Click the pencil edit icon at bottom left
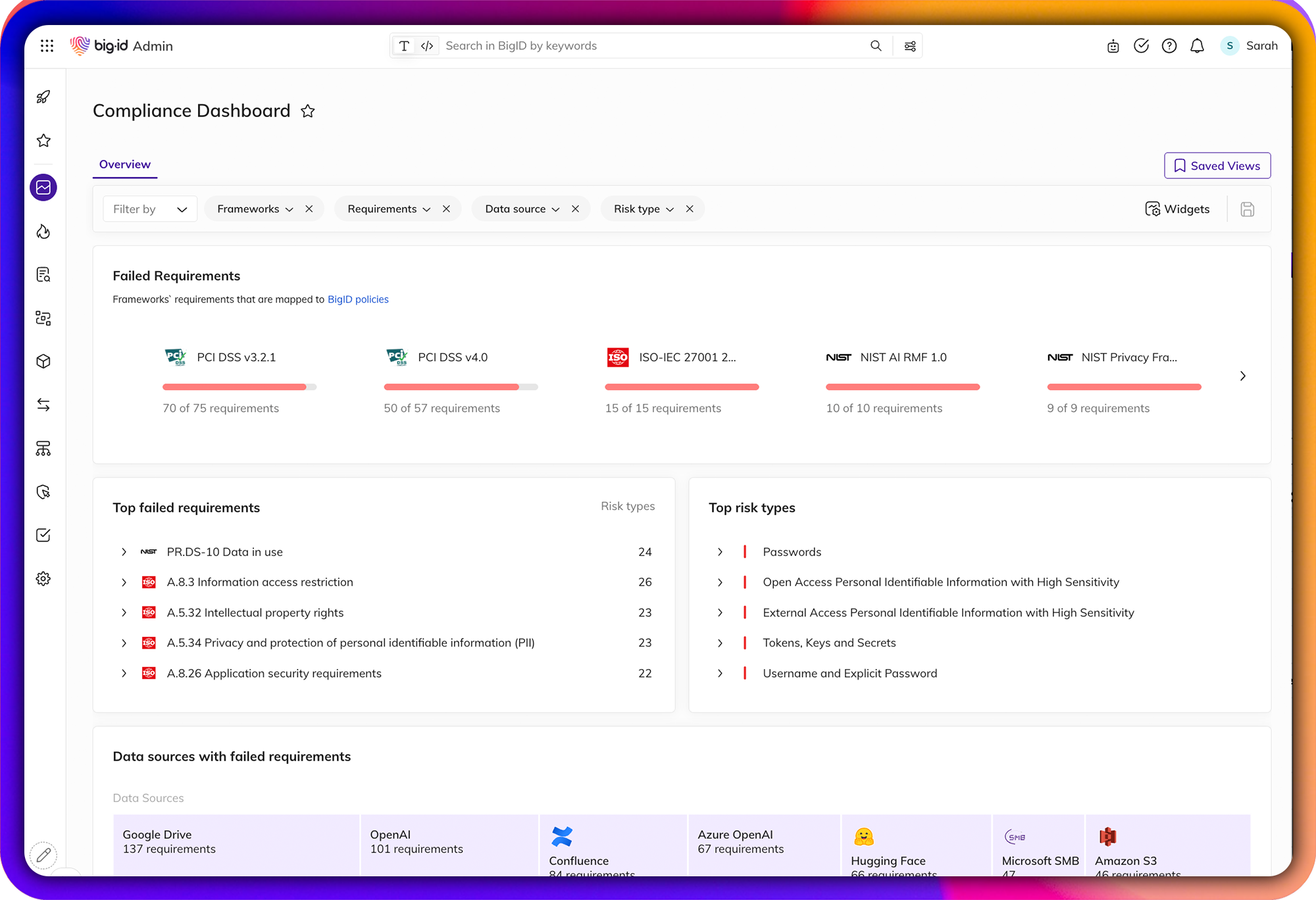The width and height of the screenshot is (1316, 900). 43,855
